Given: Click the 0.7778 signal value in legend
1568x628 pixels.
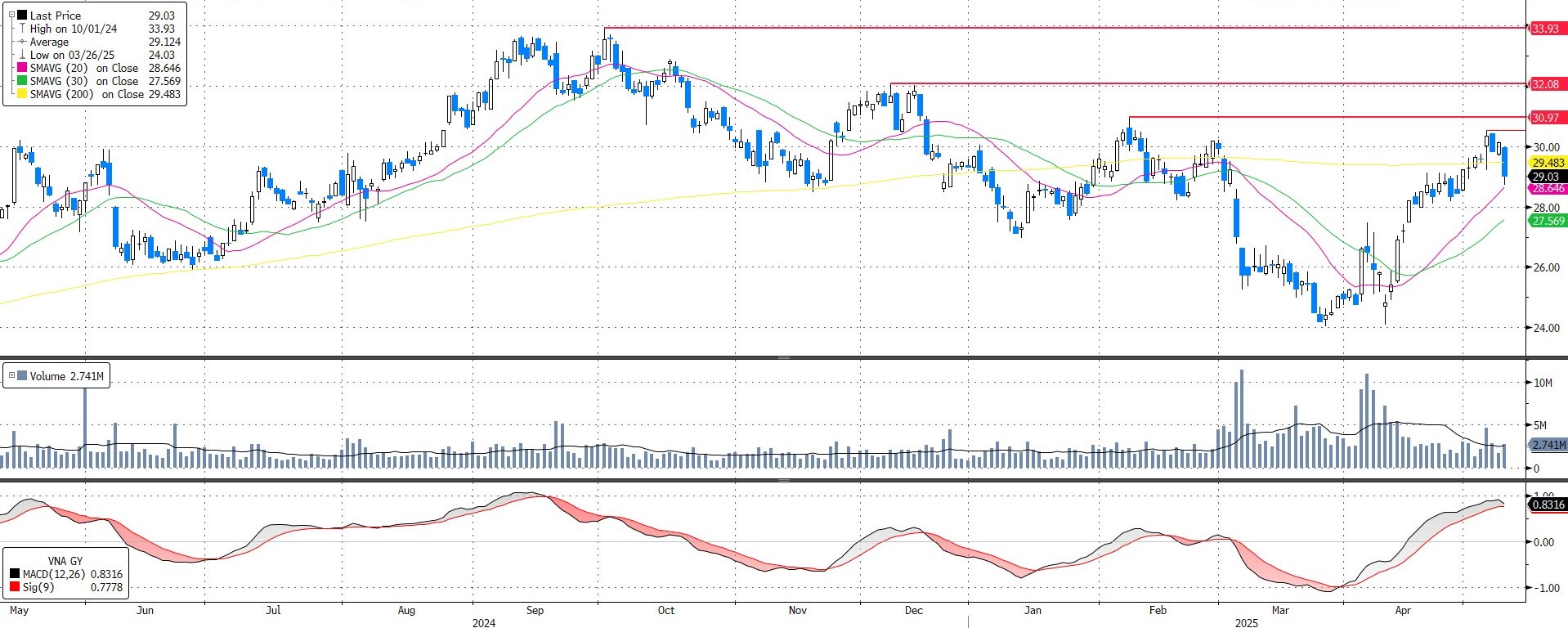Looking at the screenshot, I should pos(106,587).
